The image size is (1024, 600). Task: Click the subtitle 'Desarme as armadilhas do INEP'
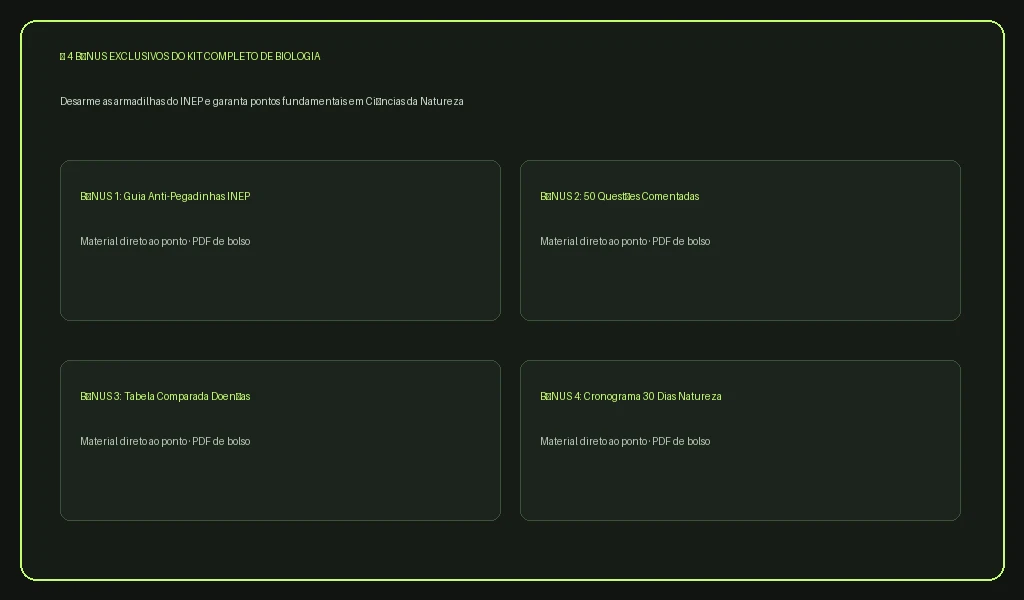coord(131,101)
